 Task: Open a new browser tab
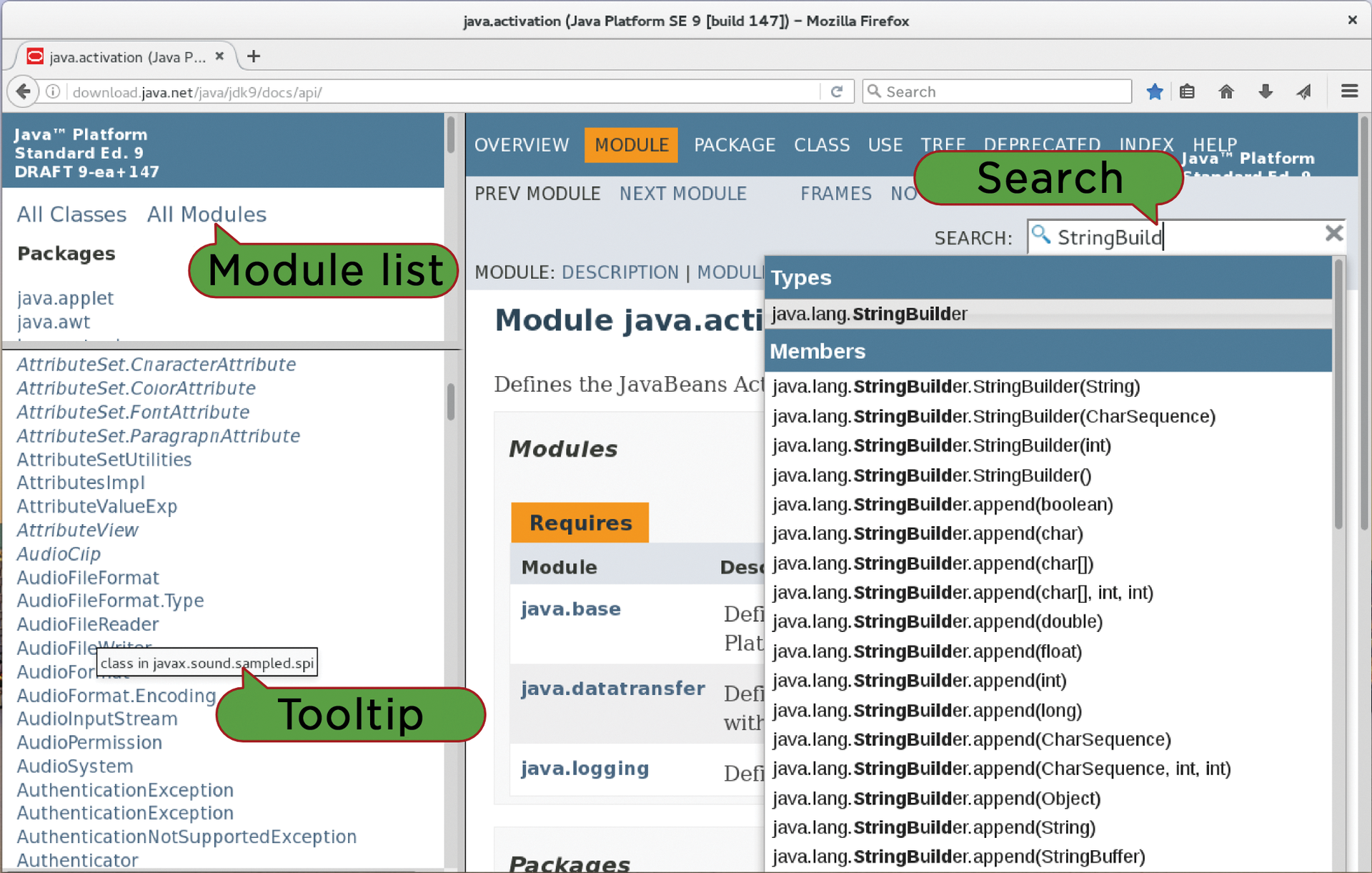point(253,56)
